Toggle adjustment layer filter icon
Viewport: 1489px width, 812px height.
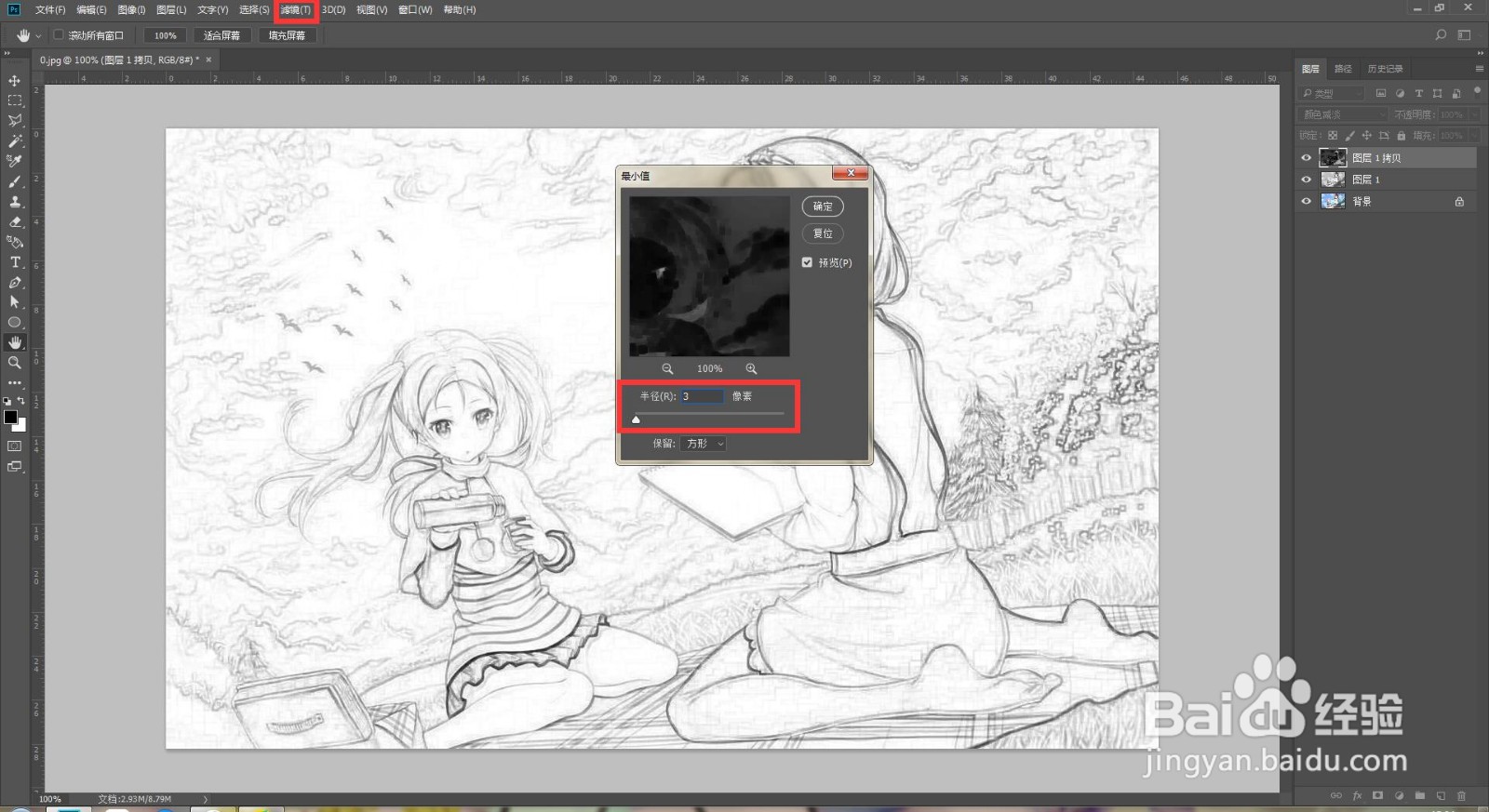[x=1400, y=93]
